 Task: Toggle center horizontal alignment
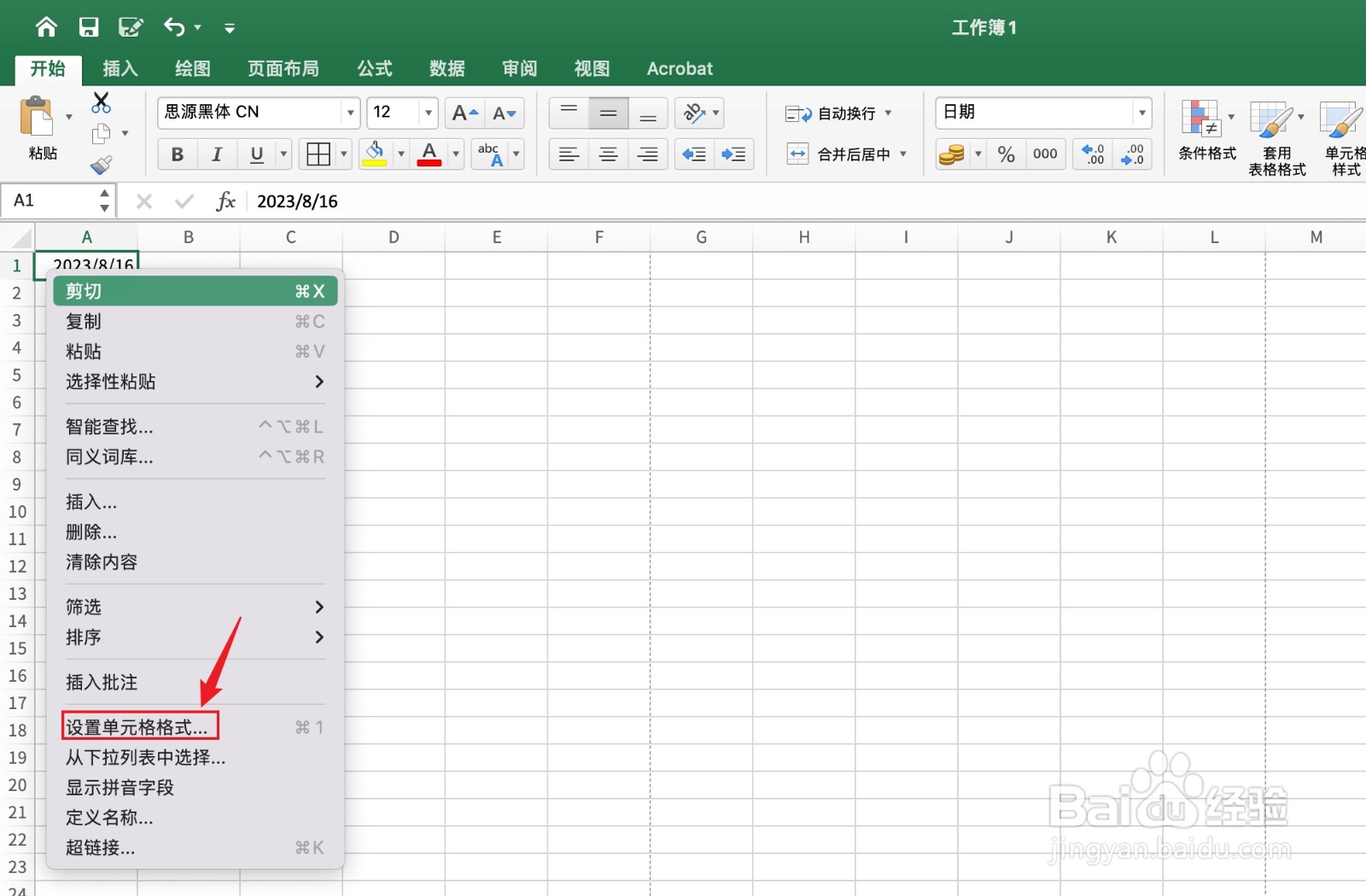[609, 154]
